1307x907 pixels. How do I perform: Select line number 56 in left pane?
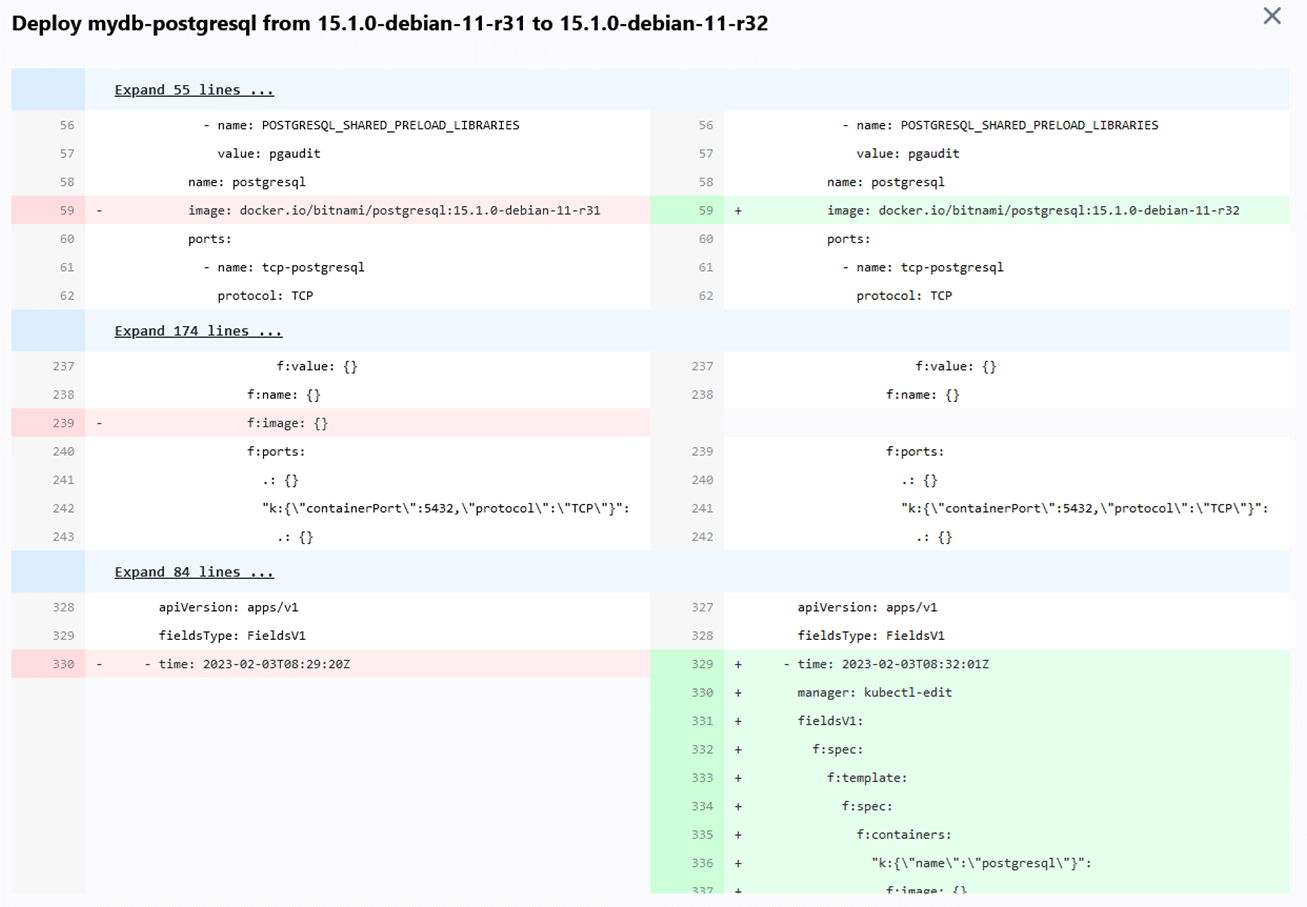pos(62,124)
